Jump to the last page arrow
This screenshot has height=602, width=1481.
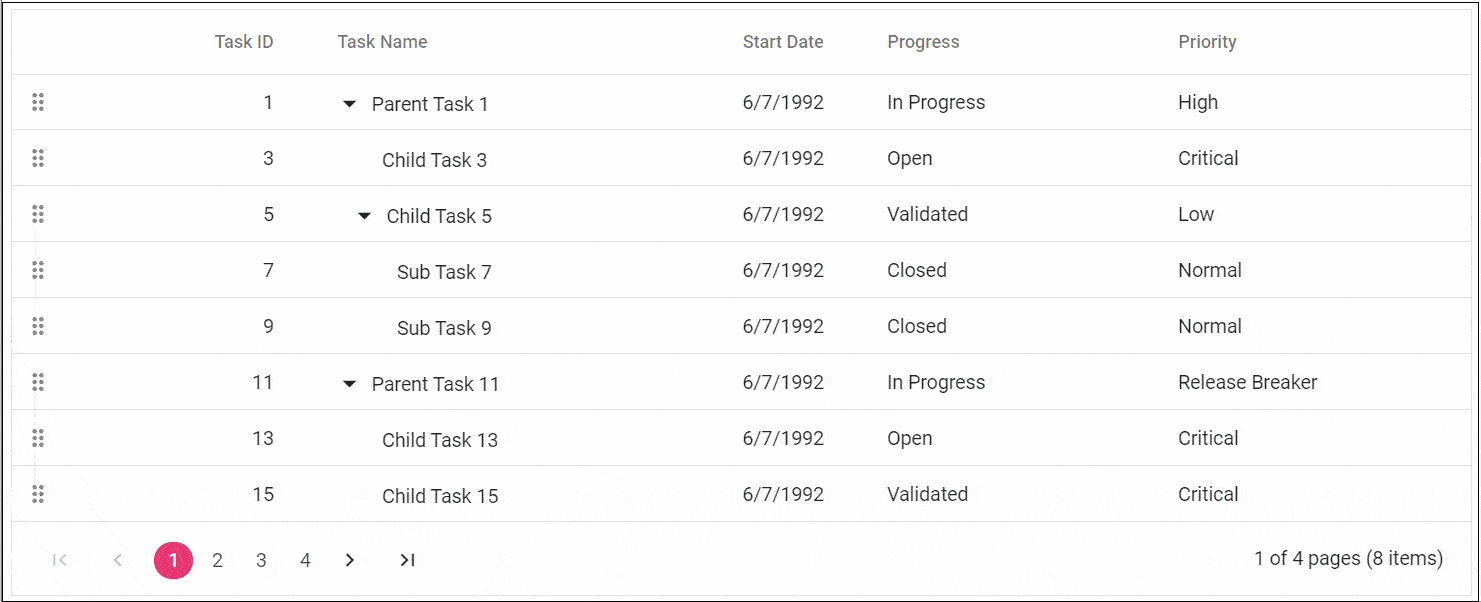click(407, 560)
